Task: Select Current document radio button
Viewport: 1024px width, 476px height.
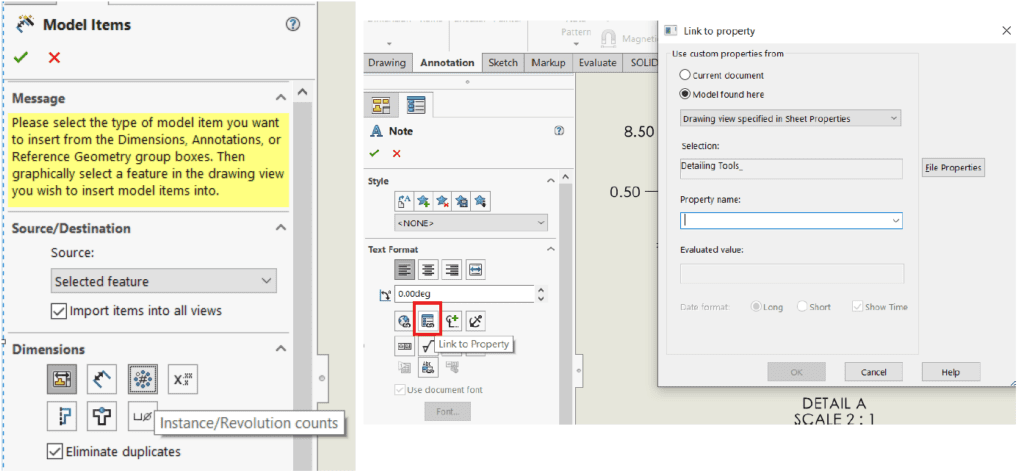Action: (x=685, y=75)
